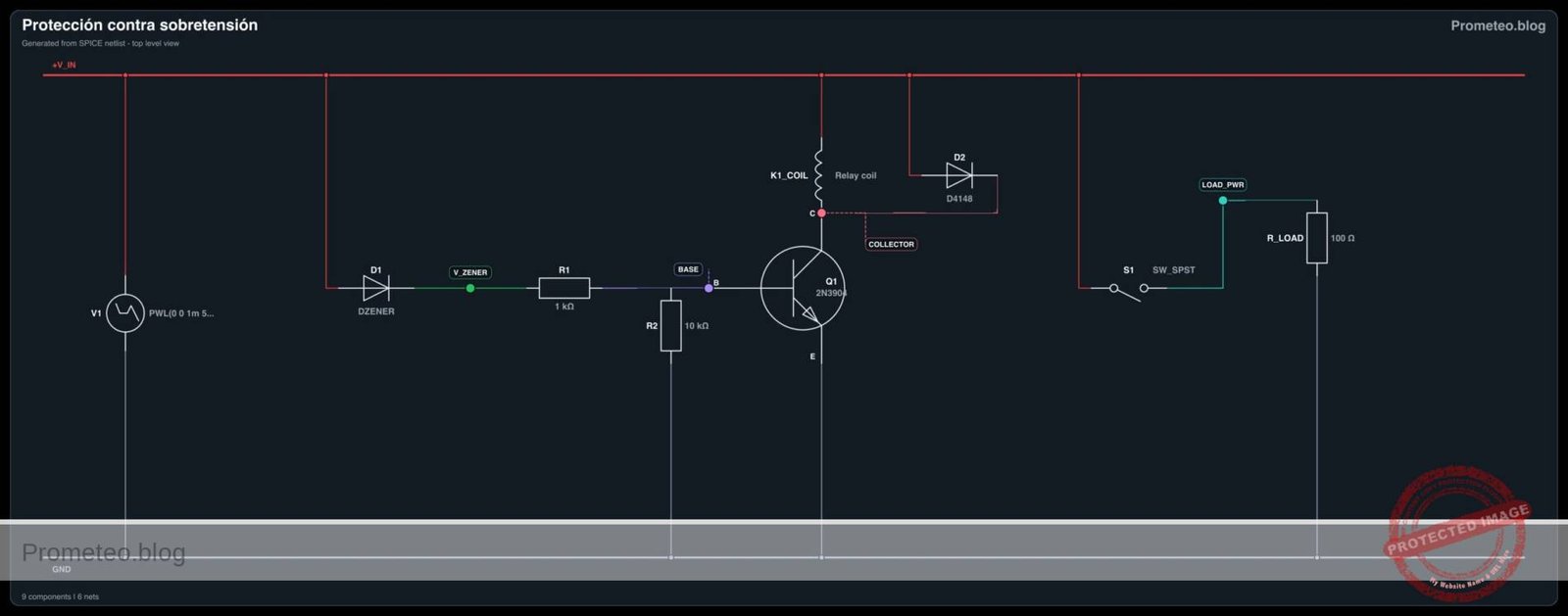Screen dimensions: 1568x616
Task: Select the K1_COIL relay coil symbol
Action: coord(819,176)
